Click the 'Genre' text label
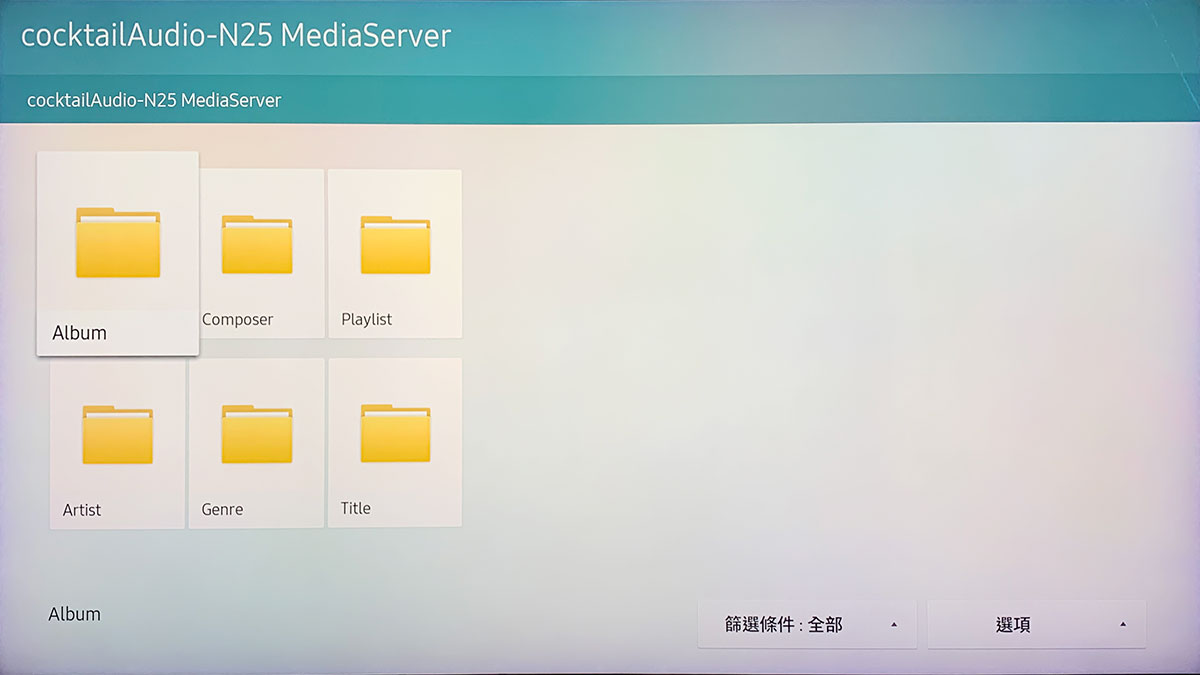The width and height of the screenshot is (1200, 675). click(x=222, y=510)
